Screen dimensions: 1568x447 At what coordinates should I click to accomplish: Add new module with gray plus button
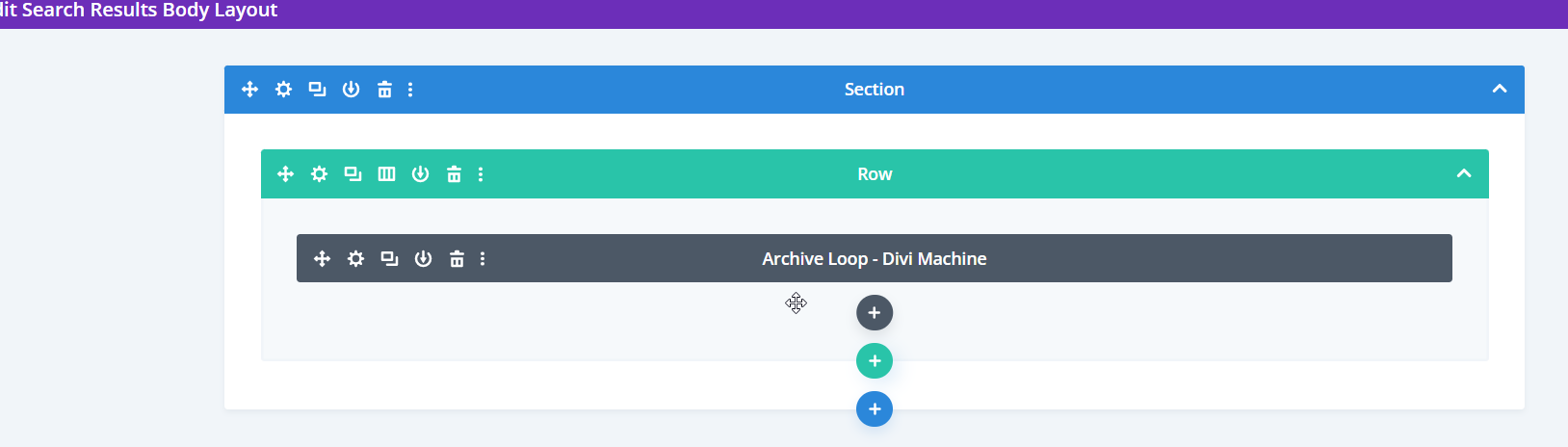tap(875, 313)
